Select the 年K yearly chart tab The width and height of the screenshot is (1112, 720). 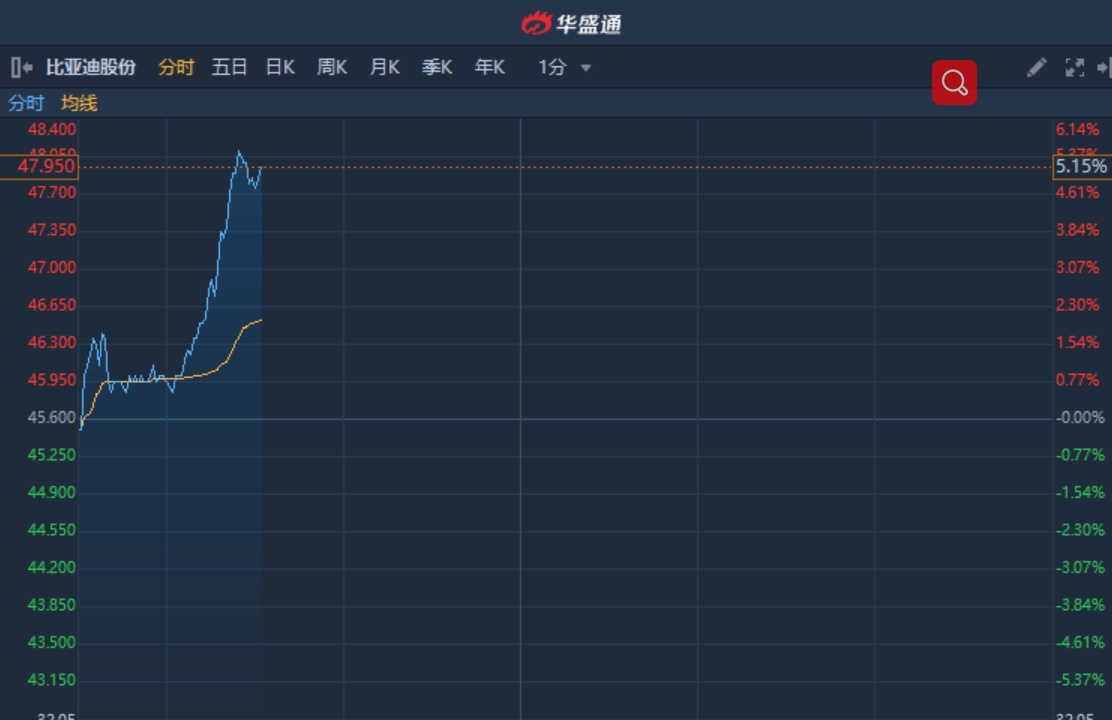click(490, 67)
